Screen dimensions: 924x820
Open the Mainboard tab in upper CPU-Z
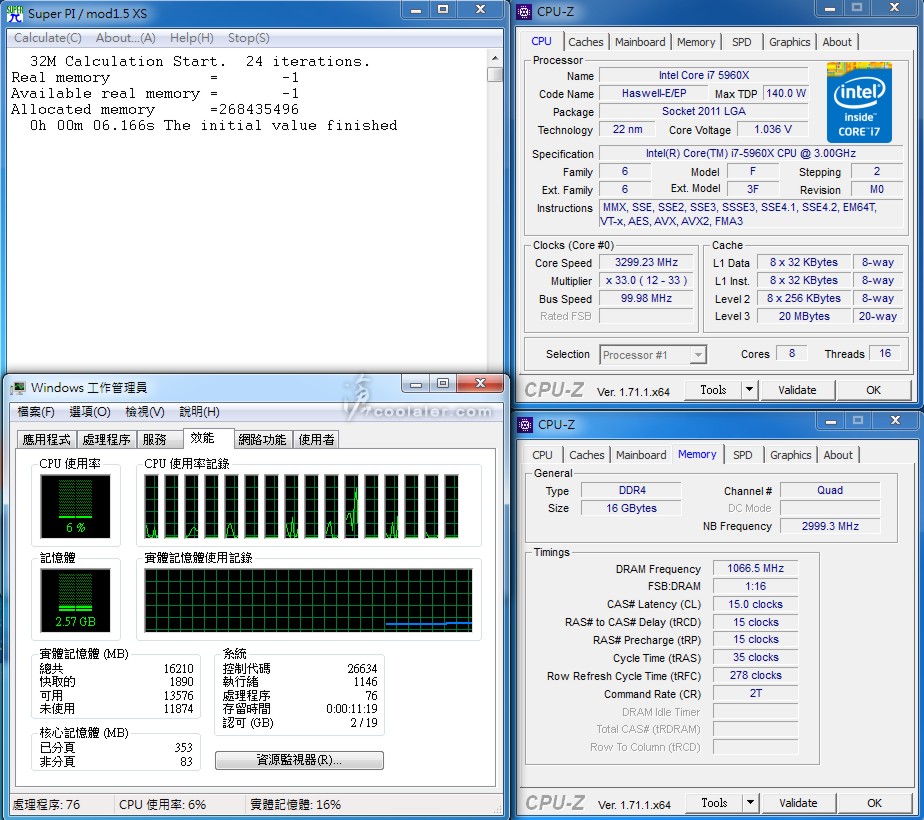pyautogui.click(x=640, y=42)
